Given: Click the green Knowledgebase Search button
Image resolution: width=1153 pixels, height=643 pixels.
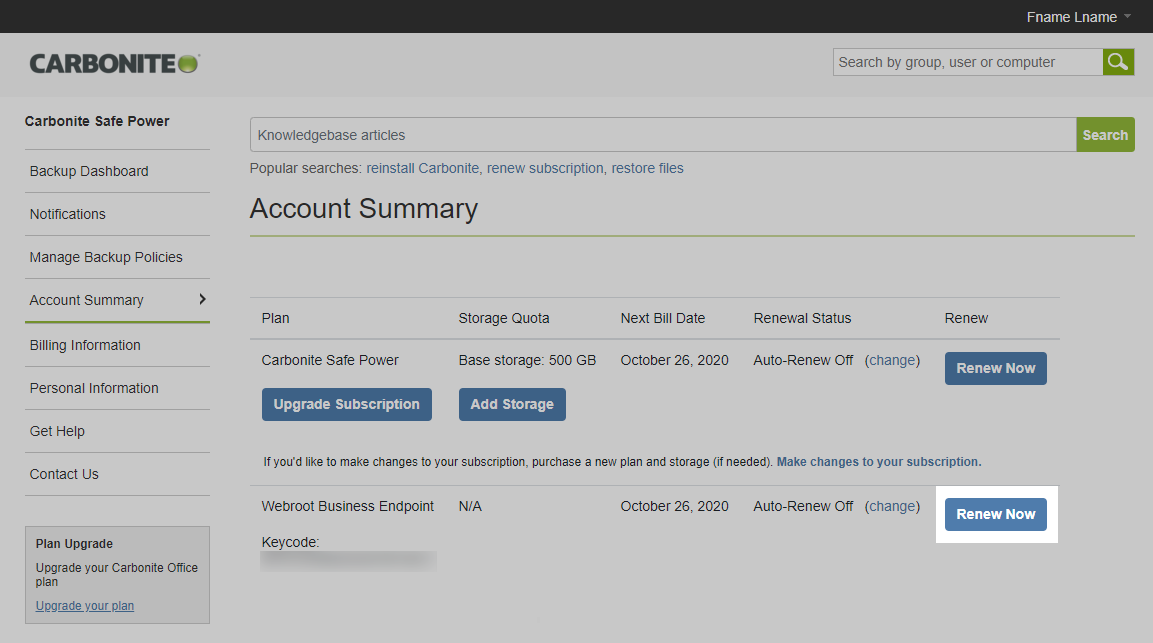Looking at the screenshot, I should pyautogui.click(x=1105, y=135).
